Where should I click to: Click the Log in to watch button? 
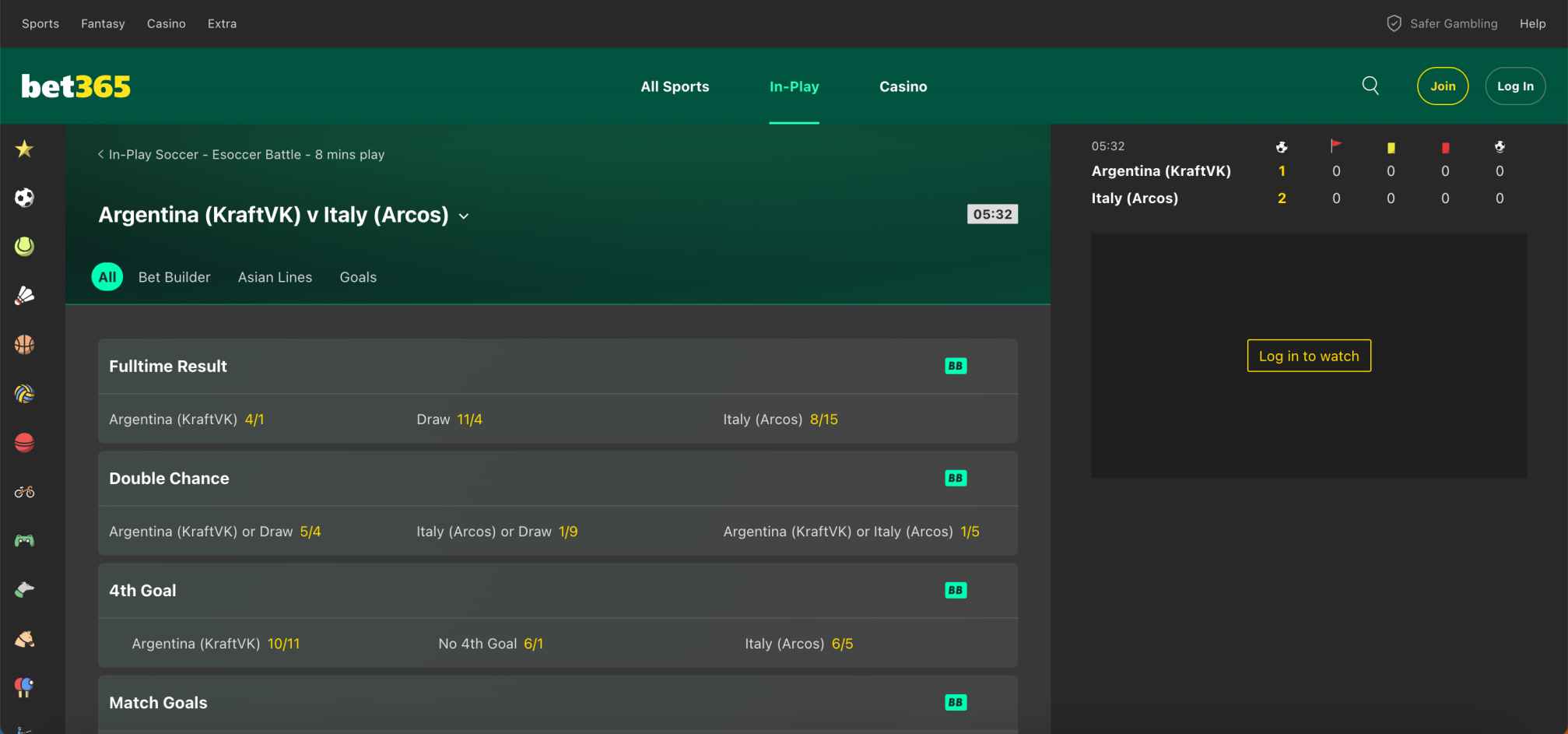click(x=1308, y=356)
